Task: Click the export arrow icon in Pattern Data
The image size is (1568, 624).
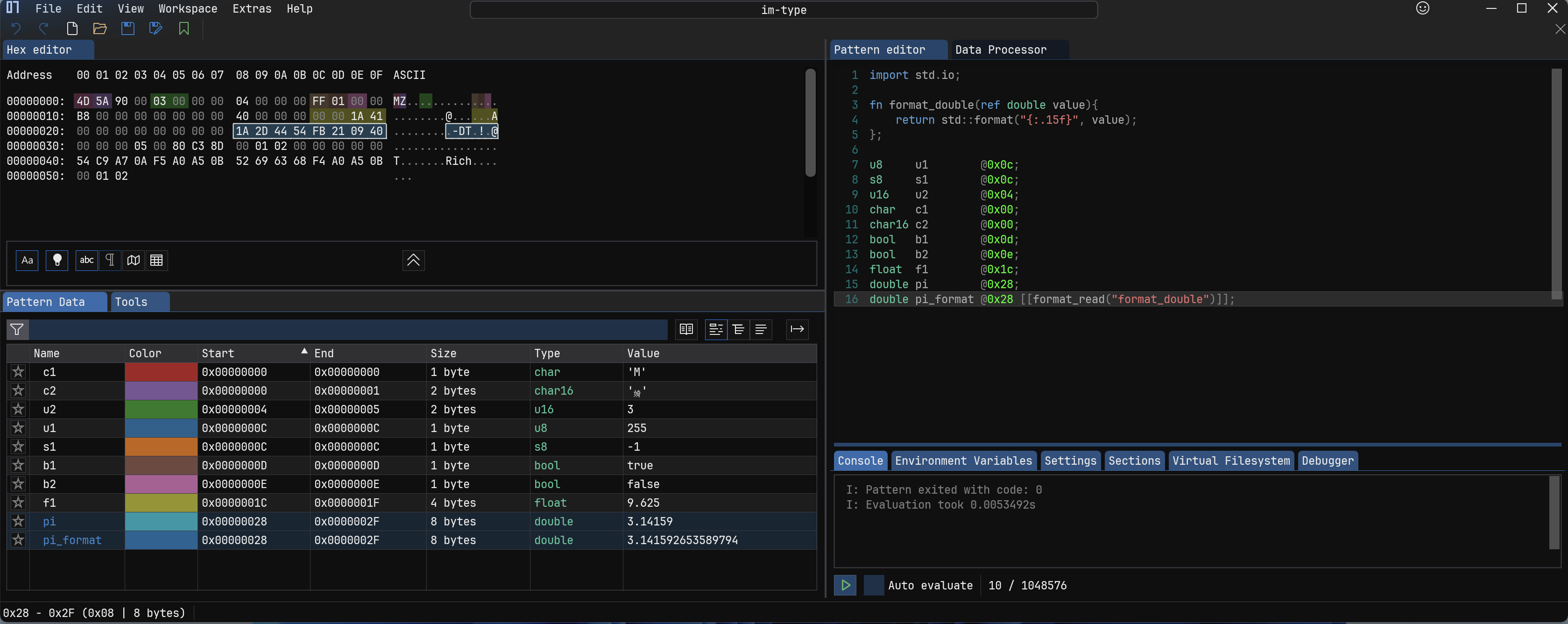Action: point(797,329)
